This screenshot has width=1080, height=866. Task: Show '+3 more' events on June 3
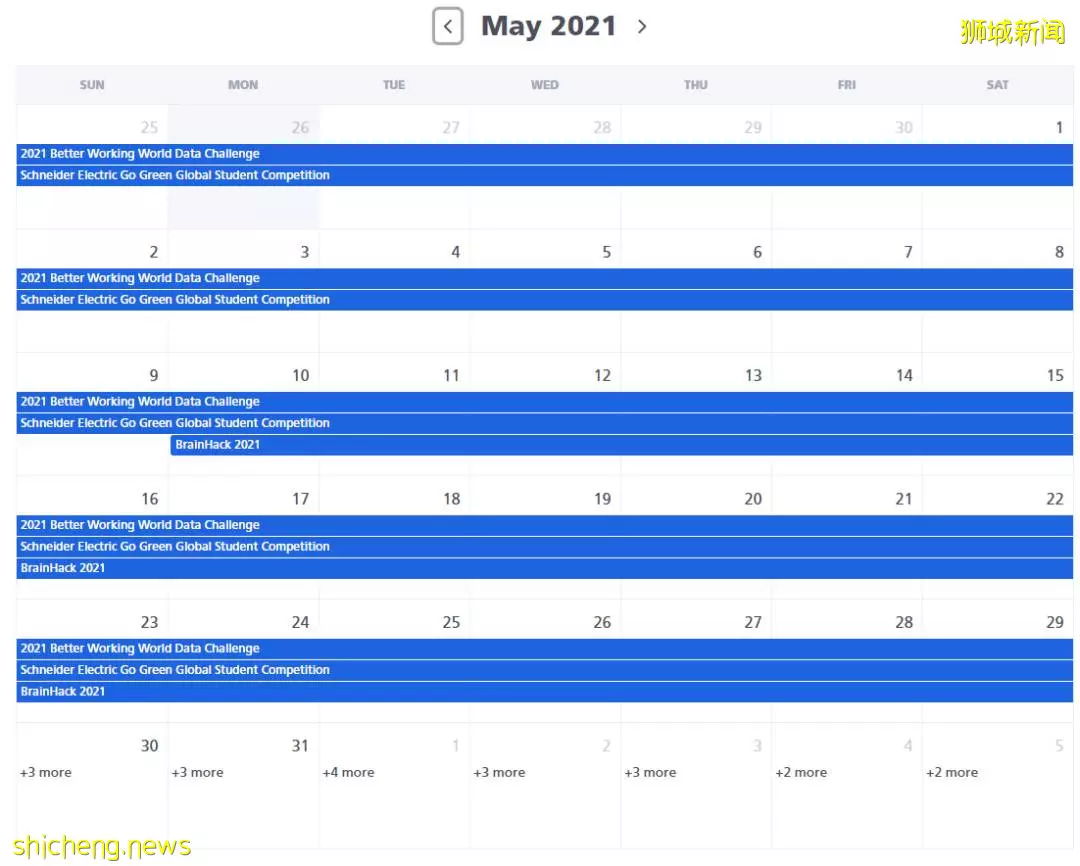click(x=650, y=772)
